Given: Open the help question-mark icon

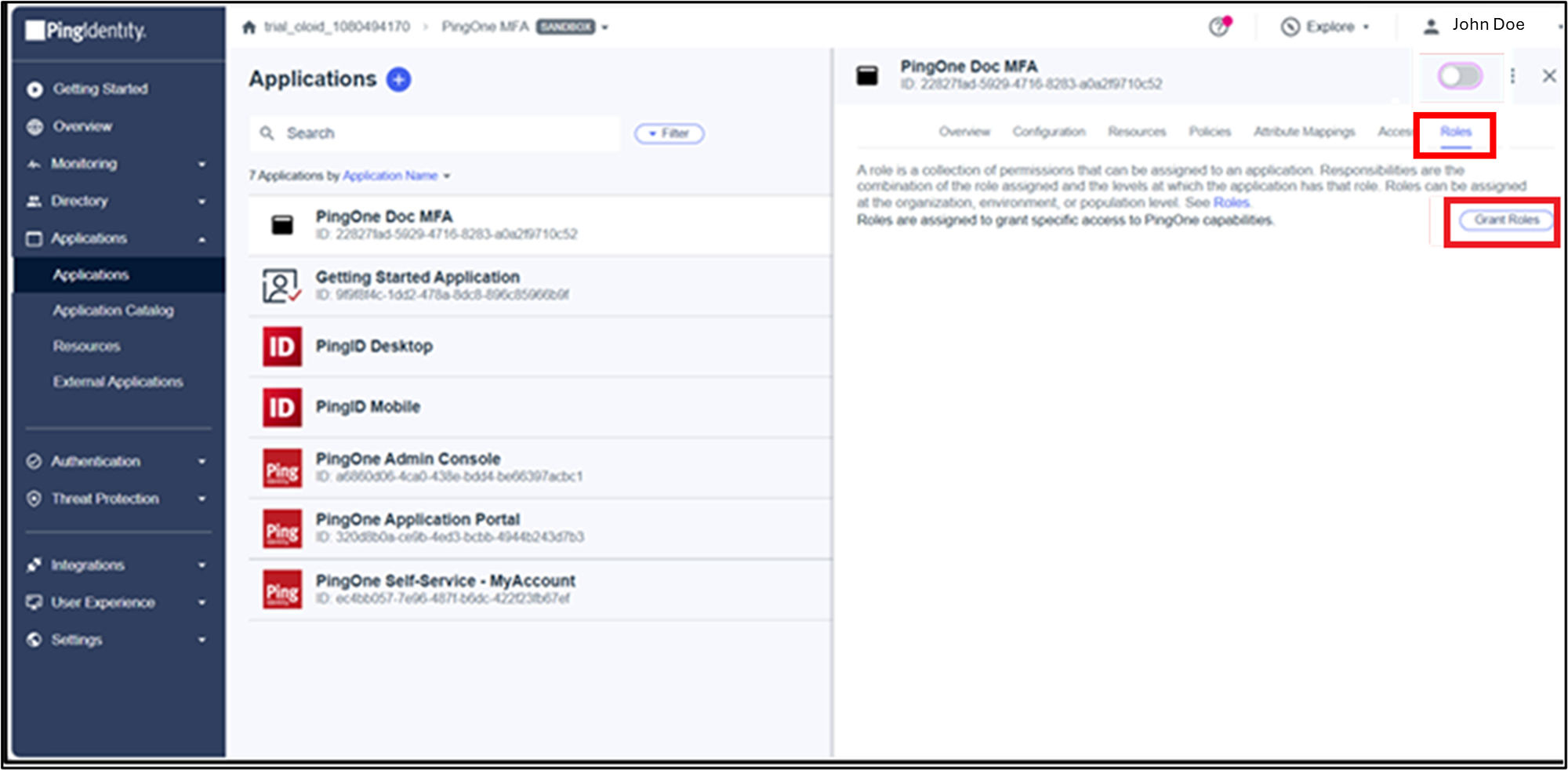Looking at the screenshot, I should pos(1219,27).
